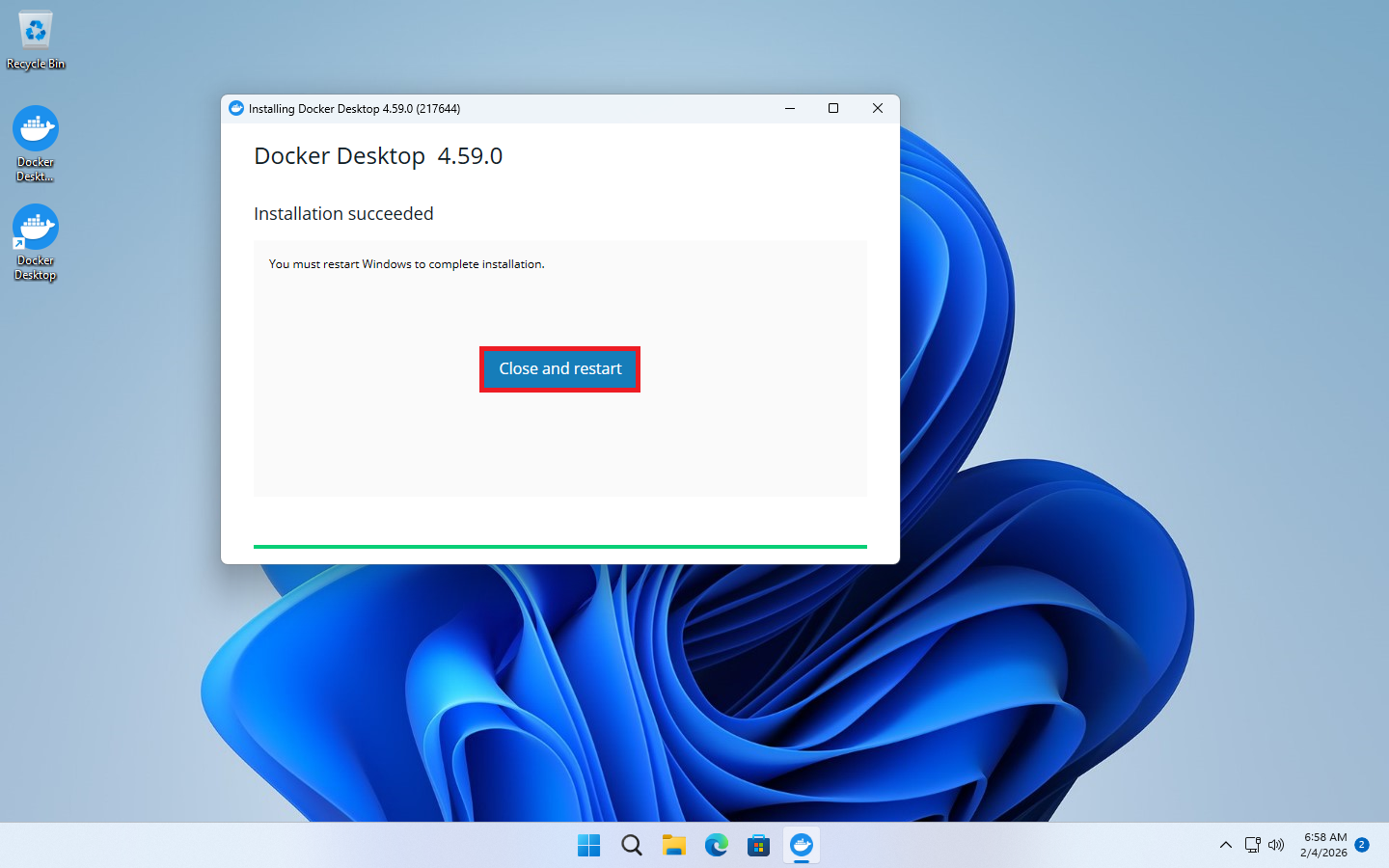Screen dimensions: 1389x868
Task: Open network settings from the system tray
Action: [x=1252, y=846]
